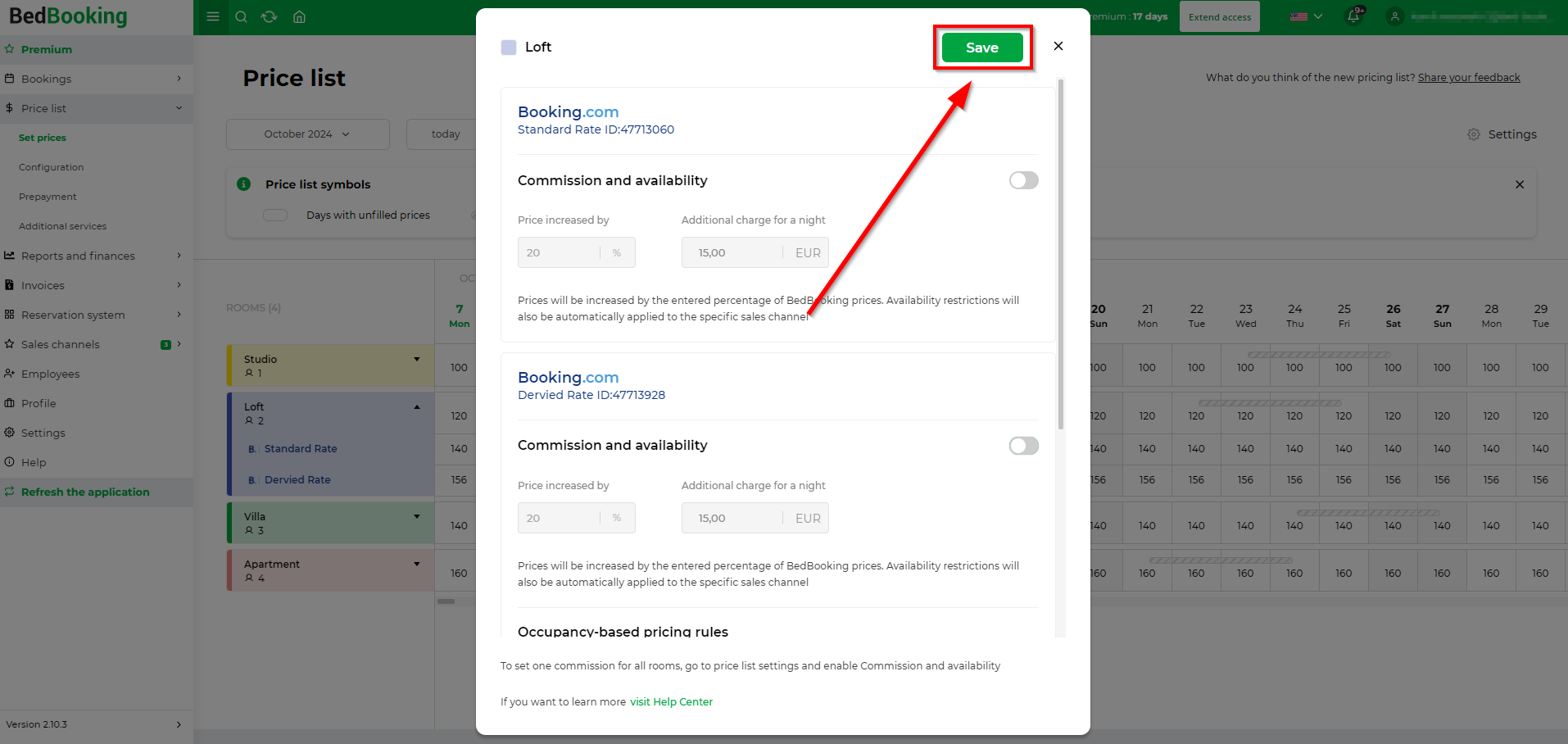Open language flag selector
The image size is (1568, 744).
1307,16
